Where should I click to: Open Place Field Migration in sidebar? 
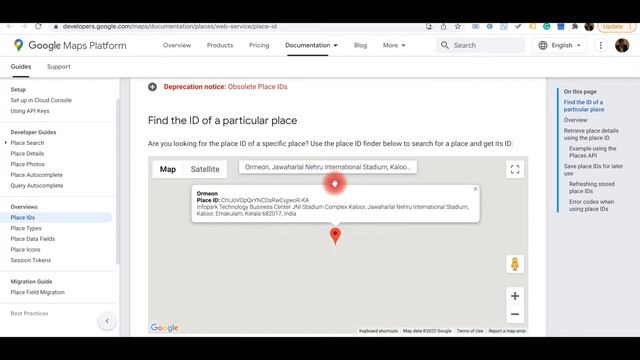(38, 292)
